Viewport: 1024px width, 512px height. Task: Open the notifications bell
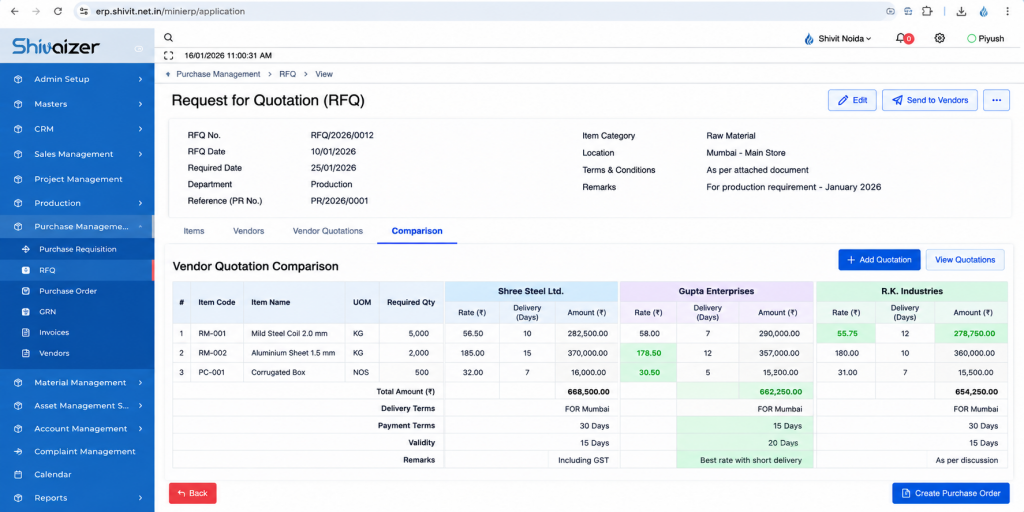[x=901, y=39]
